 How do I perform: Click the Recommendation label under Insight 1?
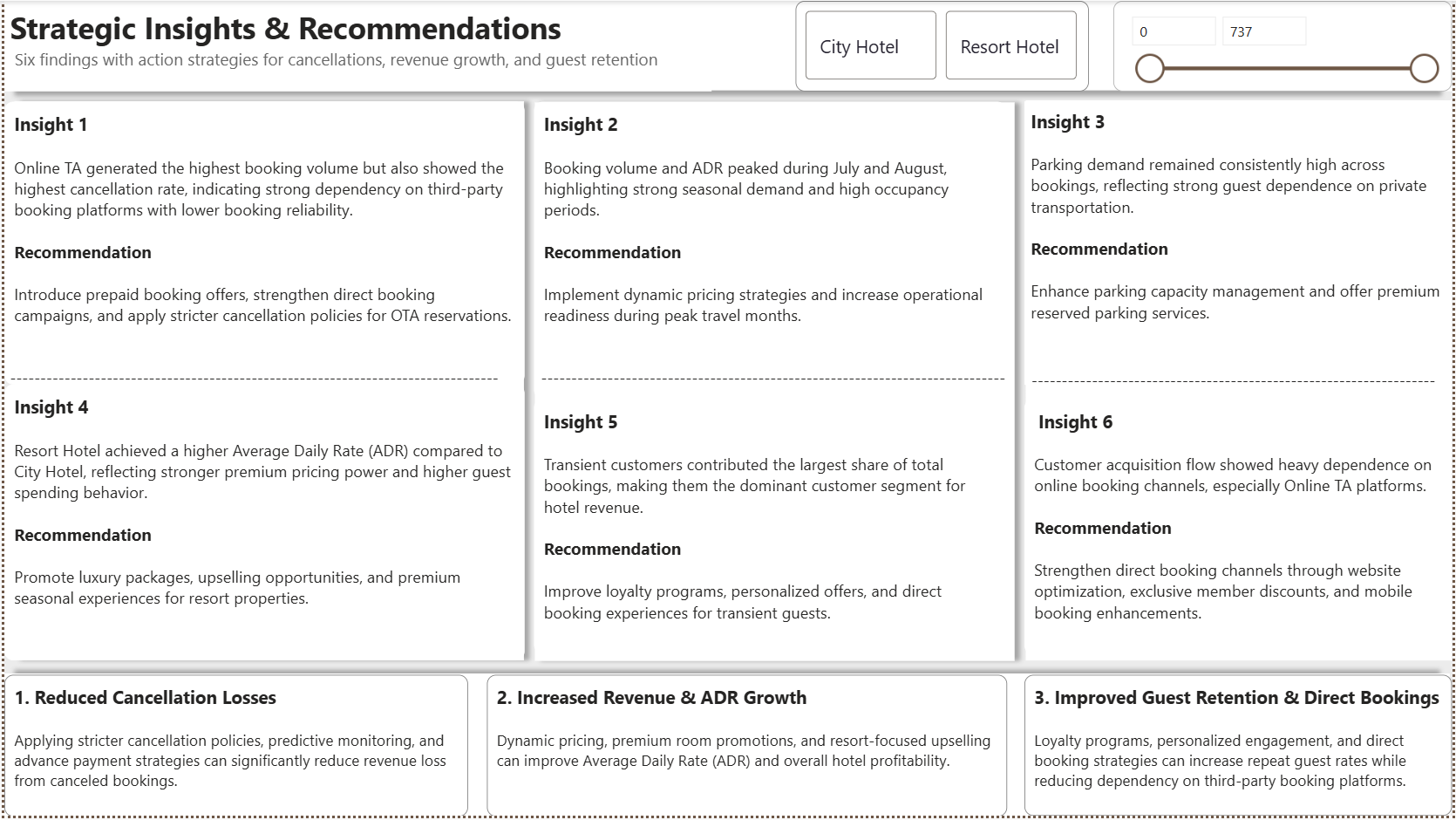83,253
